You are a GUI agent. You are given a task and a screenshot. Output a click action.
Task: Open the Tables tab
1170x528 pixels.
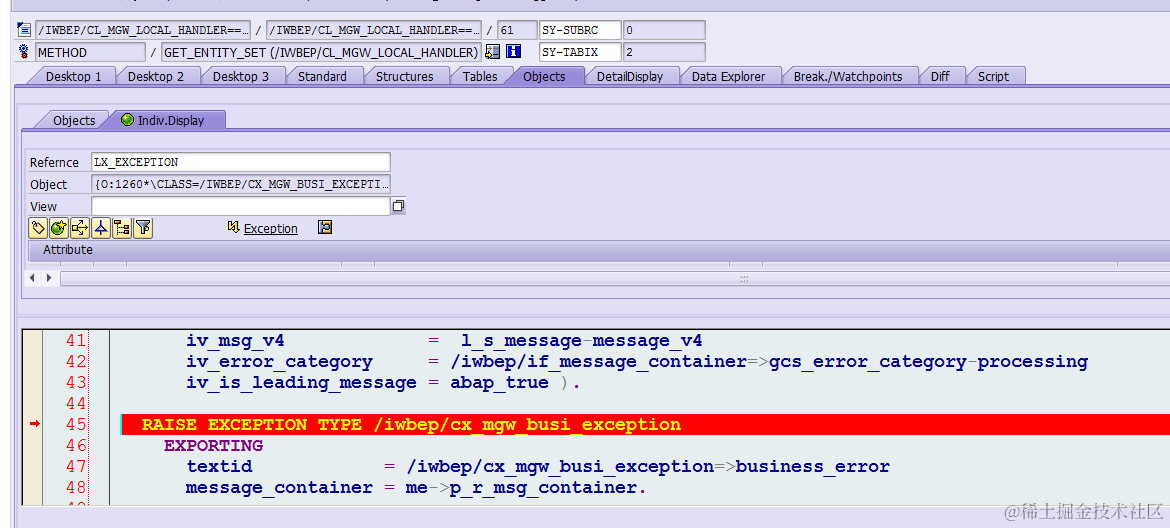(x=480, y=76)
